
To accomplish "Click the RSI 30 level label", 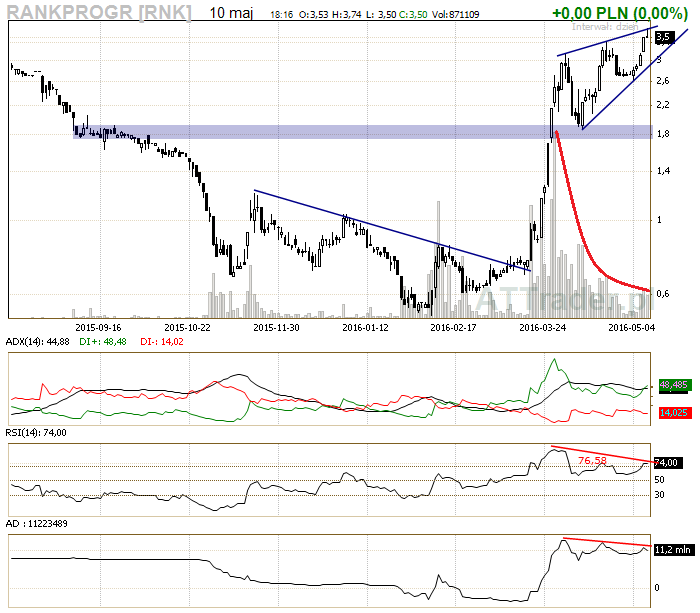I will (x=659, y=495).
